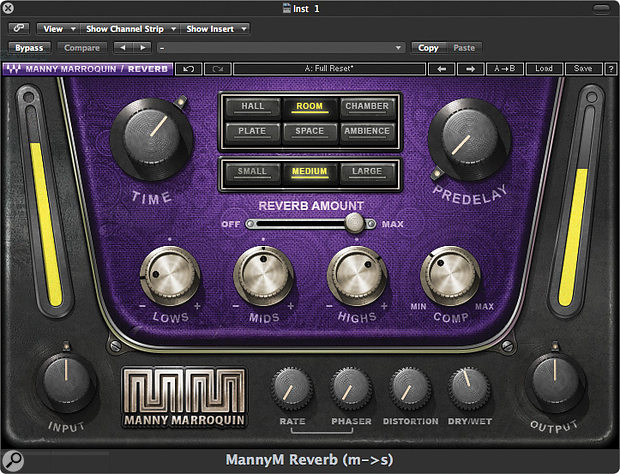
Task: Click the Load button
Action: coord(544,69)
